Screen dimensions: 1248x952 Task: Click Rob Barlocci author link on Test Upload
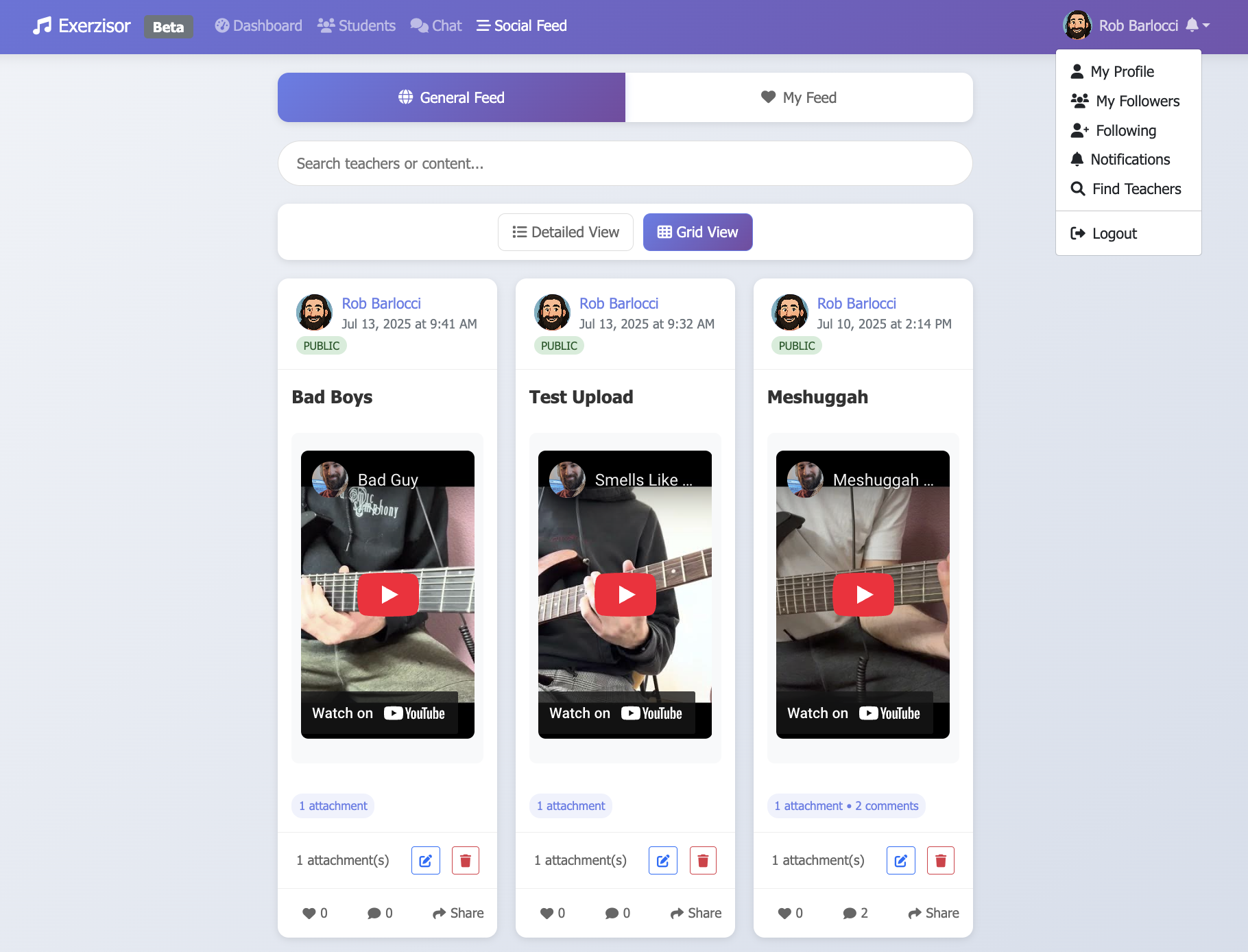pos(619,303)
